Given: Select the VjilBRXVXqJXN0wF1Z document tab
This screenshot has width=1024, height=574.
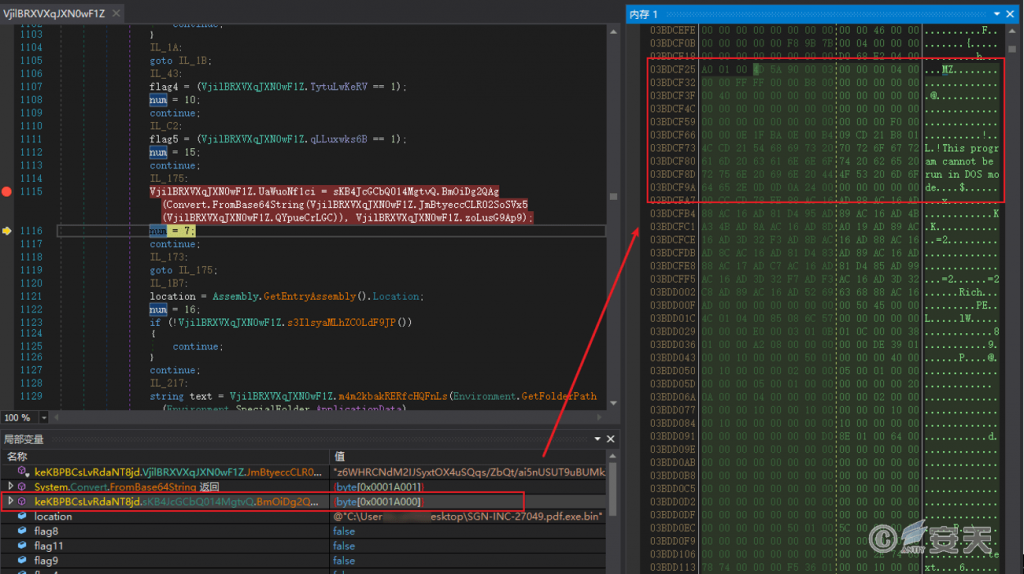Looking at the screenshot, I should click(x=55, y=13).
